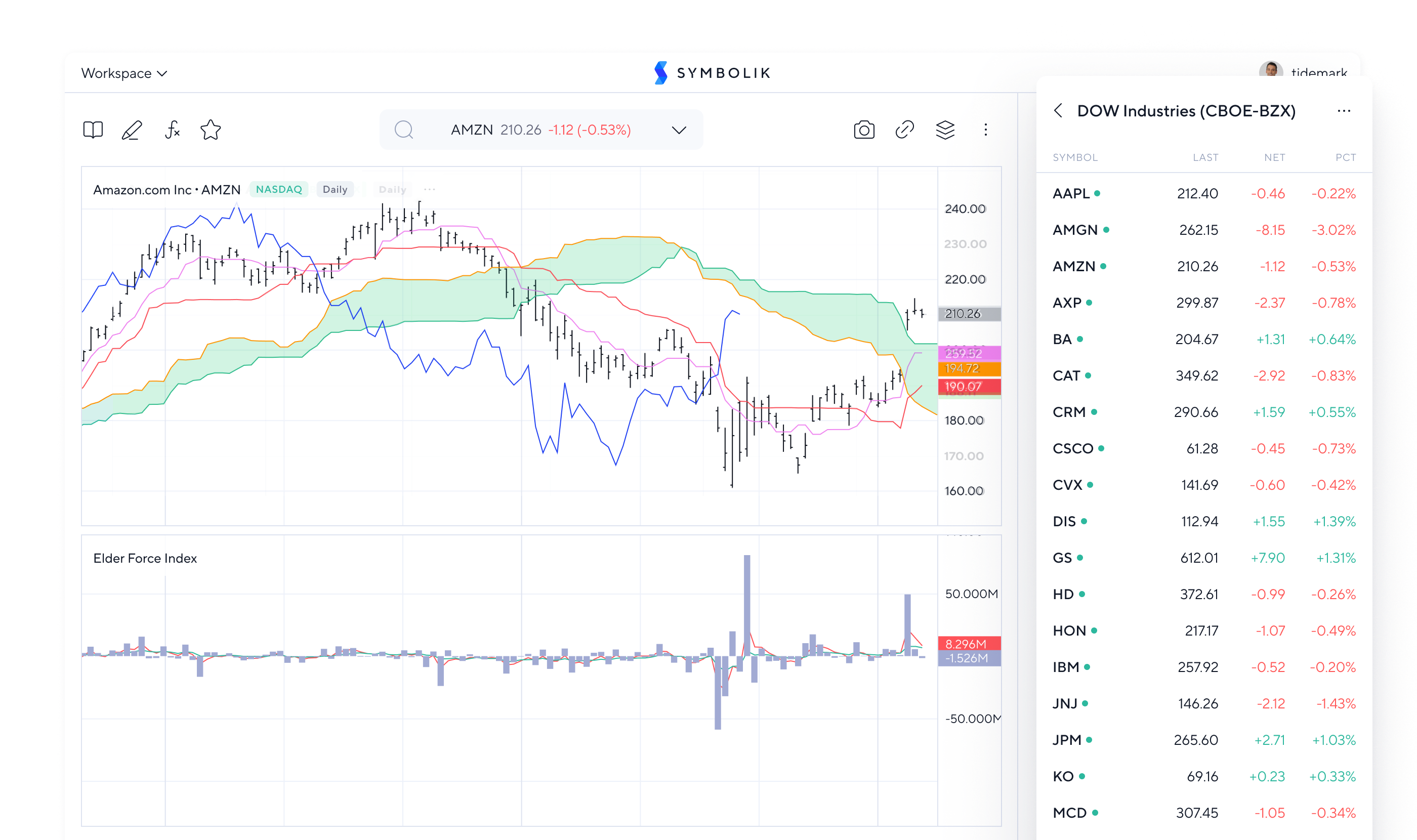This screenshot has width=1417, height=840.
Task: Click the search magnifier icon
Action: [404, 130]
